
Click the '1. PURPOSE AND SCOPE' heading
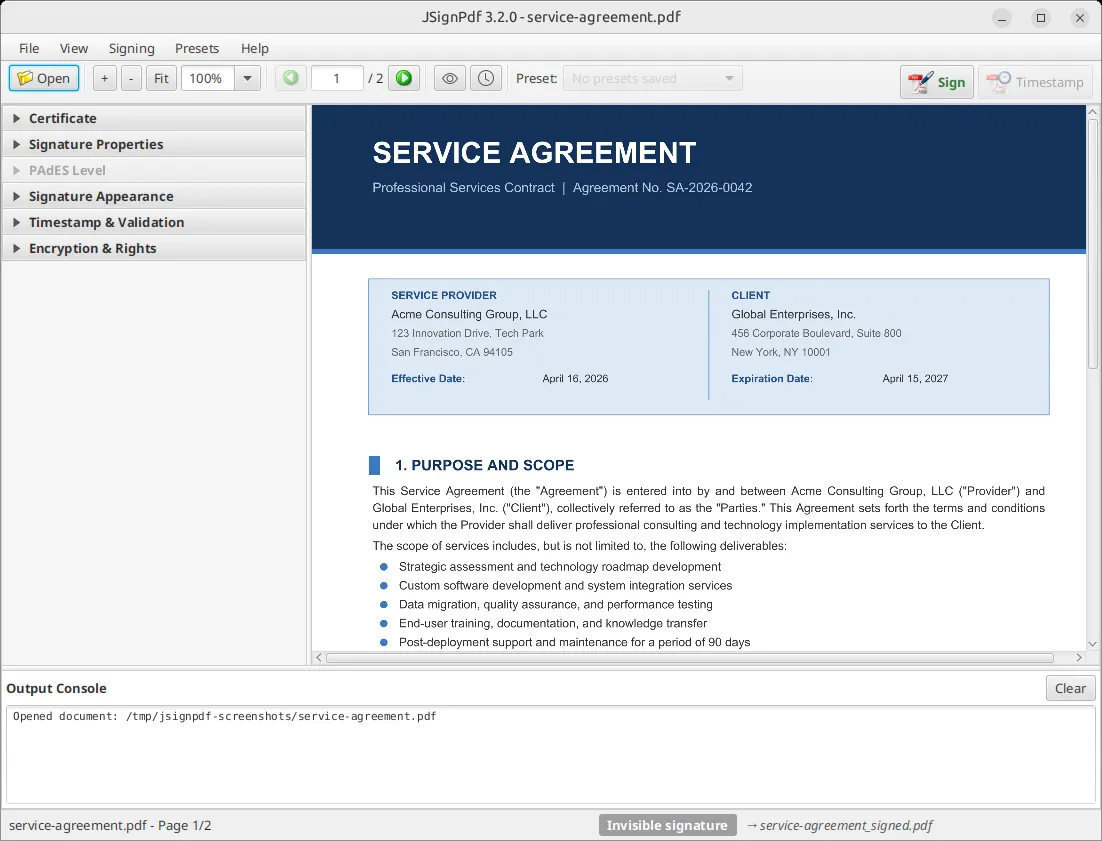click(484, 465)
